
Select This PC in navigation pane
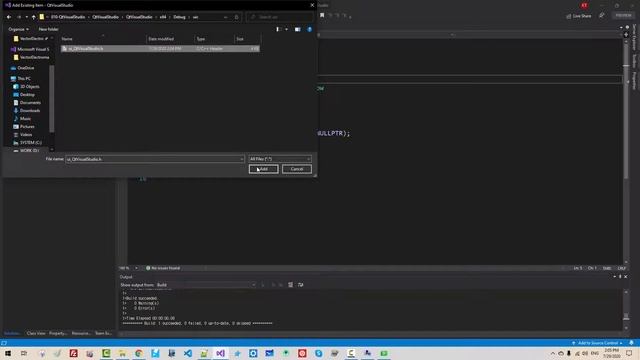coord(21,78)
